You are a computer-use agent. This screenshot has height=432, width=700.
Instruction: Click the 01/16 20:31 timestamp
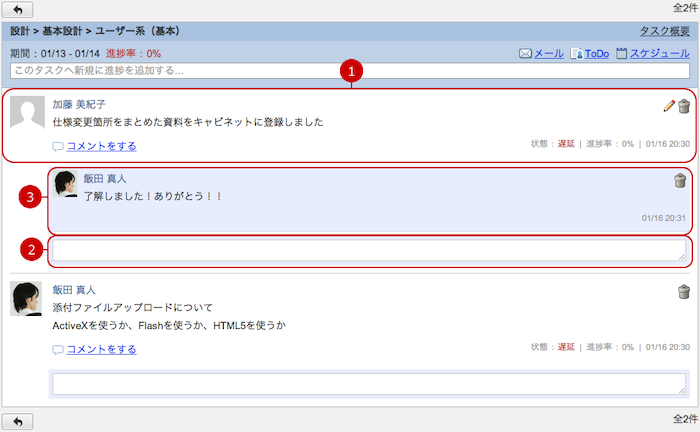coord(663,218)
